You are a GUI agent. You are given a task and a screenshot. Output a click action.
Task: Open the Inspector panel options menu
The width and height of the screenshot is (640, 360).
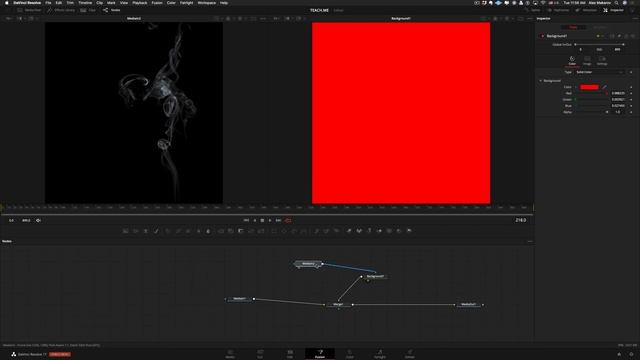pos(635,18)
